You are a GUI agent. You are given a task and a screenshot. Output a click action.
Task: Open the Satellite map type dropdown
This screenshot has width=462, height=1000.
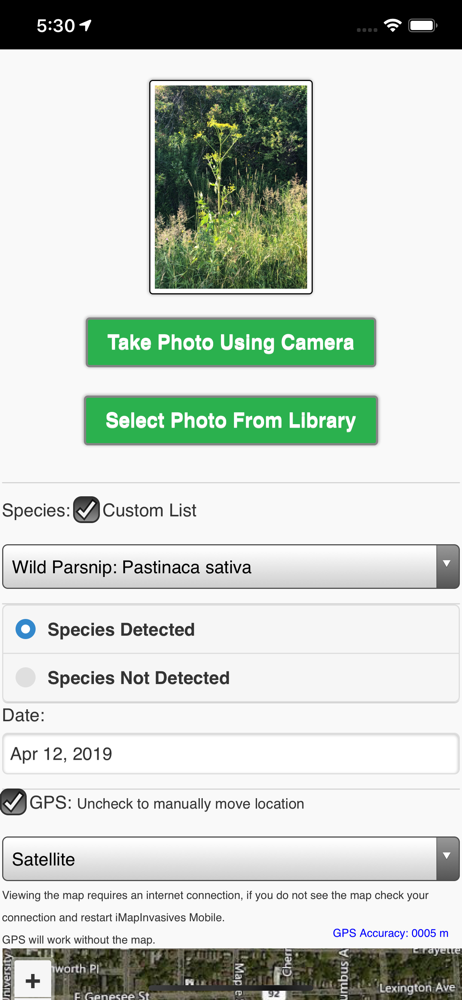(231, 859)
